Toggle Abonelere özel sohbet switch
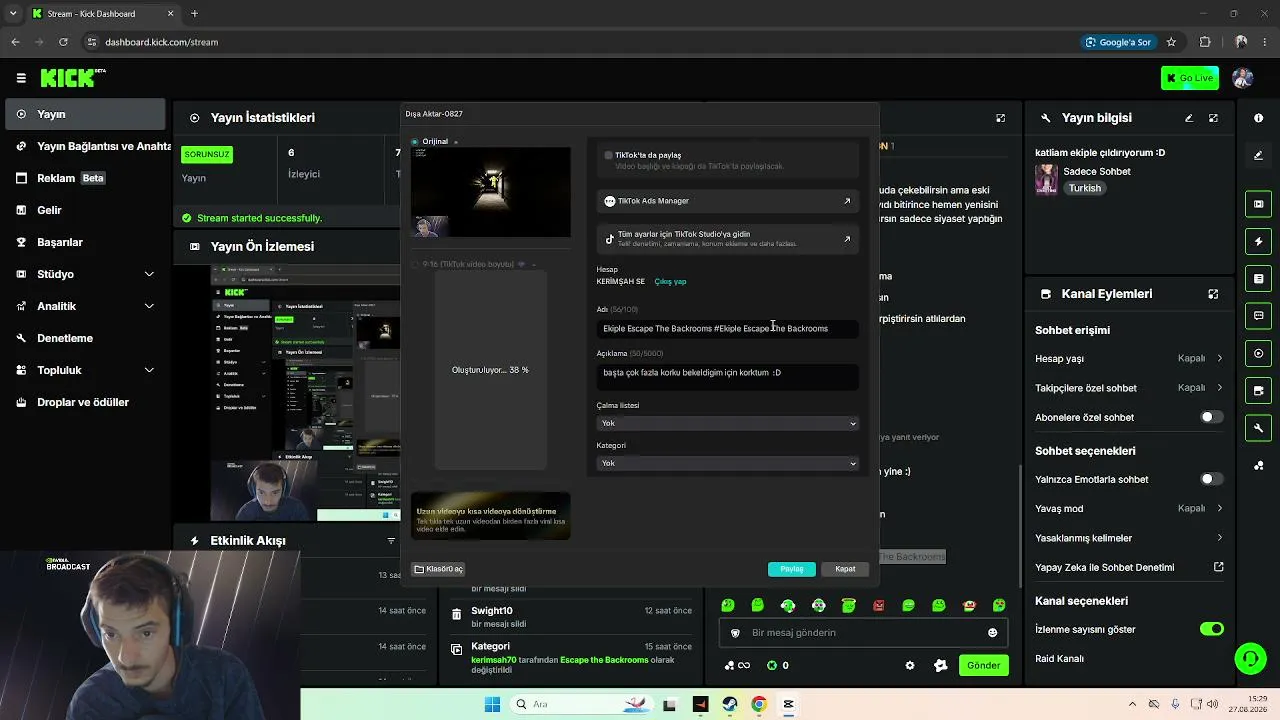Image resolution: width=1280 pixels, height=720 pixels. point(1211,417)
